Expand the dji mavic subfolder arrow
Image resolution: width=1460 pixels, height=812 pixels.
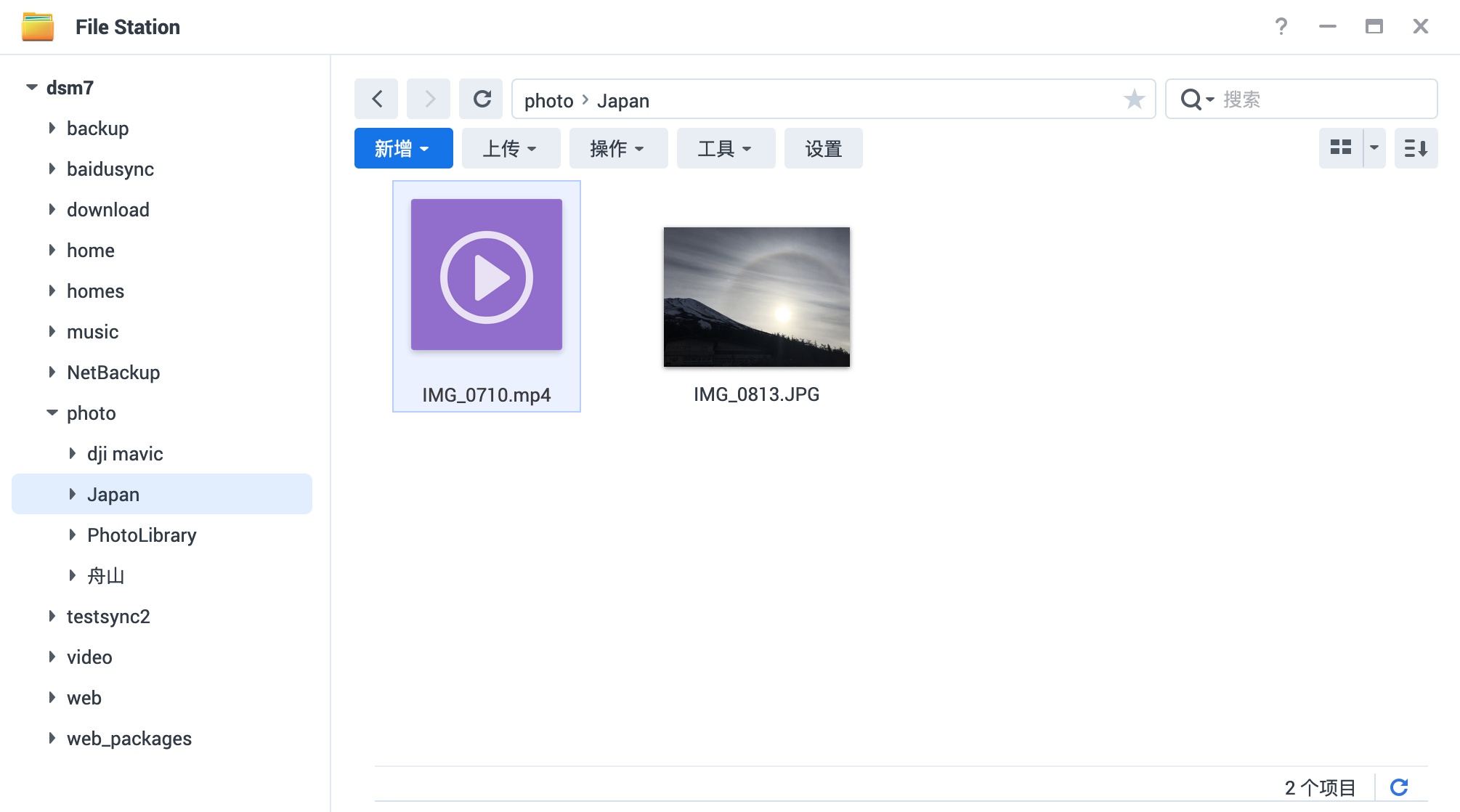tap(73, 453)
